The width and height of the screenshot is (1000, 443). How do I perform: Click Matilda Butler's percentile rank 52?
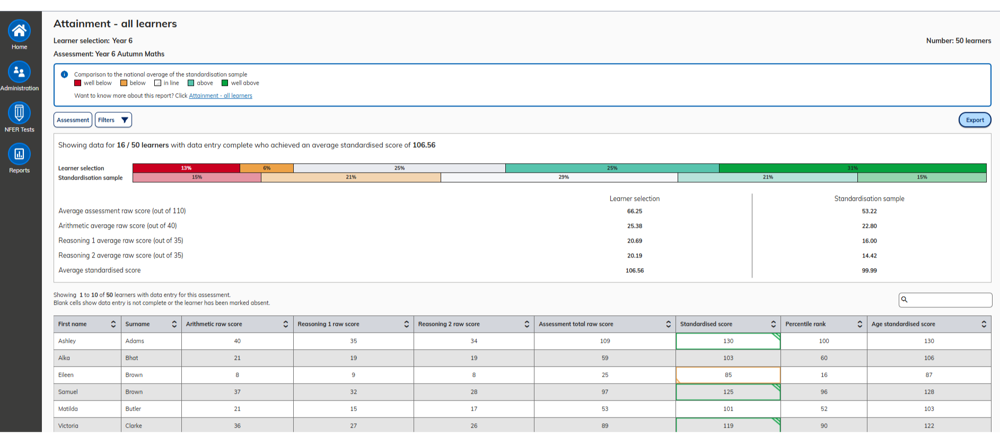tap(824, 409)
